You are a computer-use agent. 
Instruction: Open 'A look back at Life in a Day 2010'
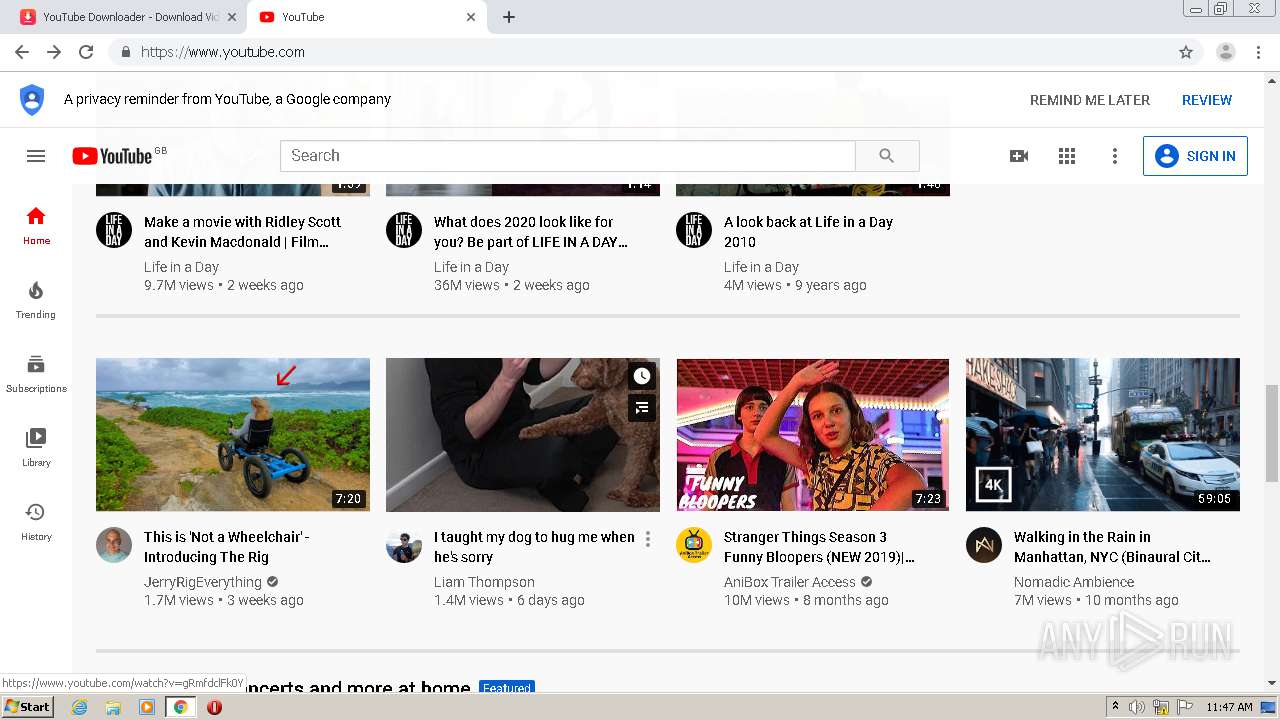point(808,232)
